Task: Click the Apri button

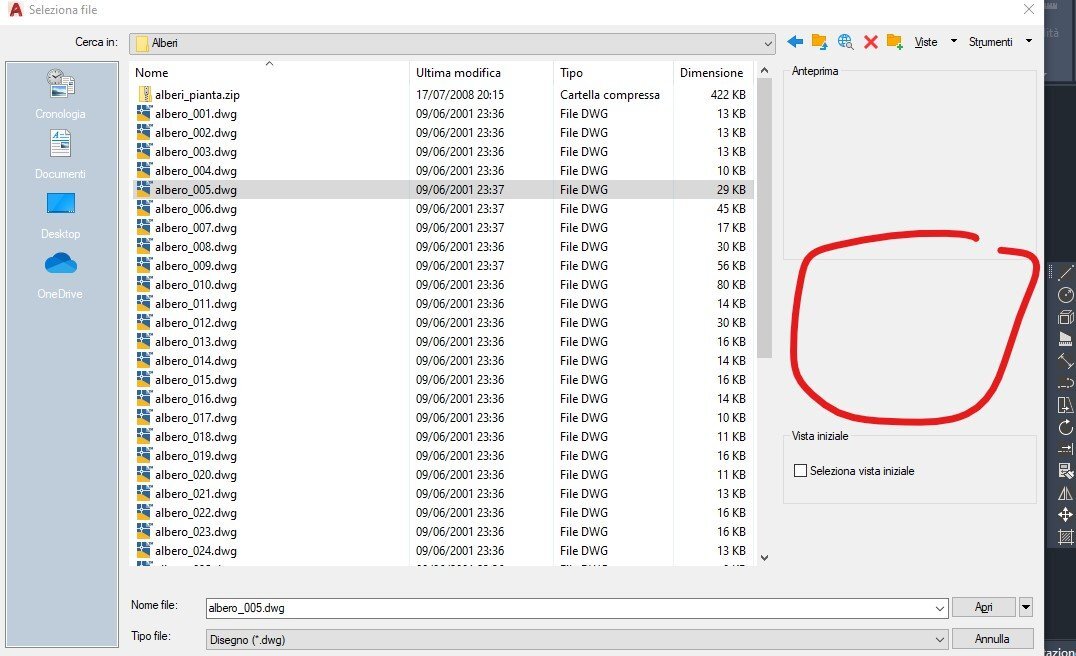Action: [x=983, y=607]
